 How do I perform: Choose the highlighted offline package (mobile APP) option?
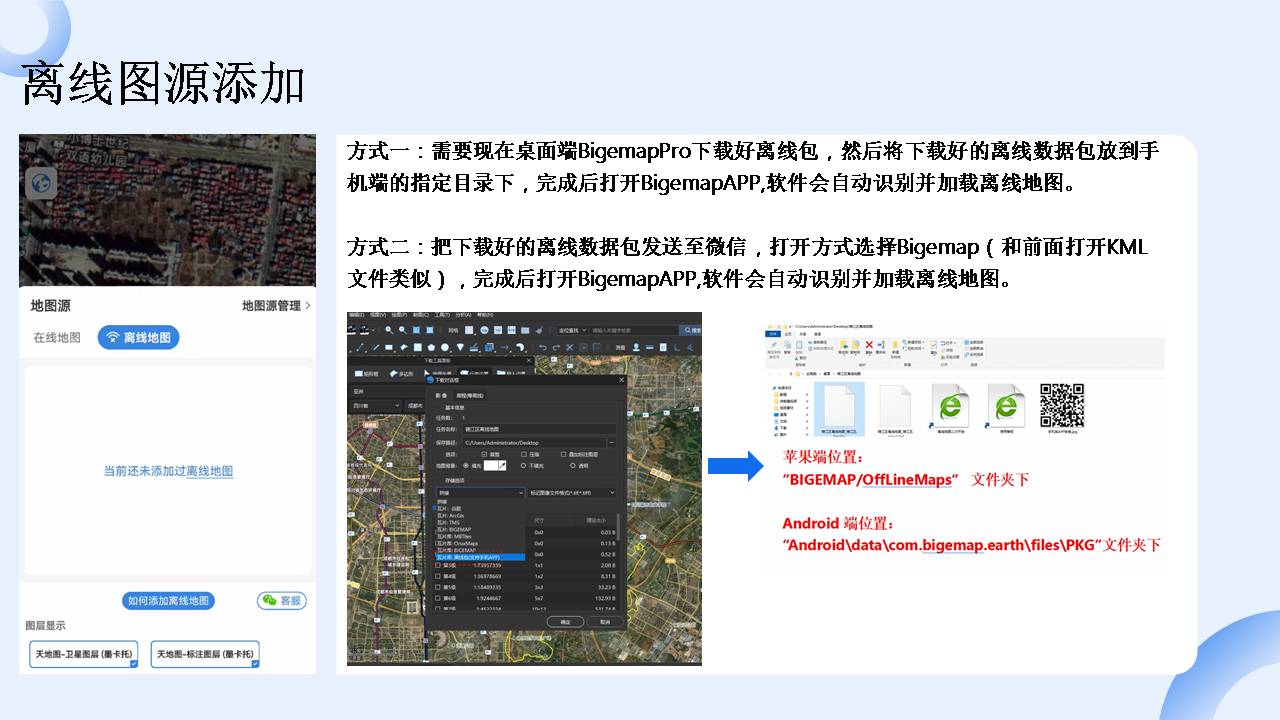480,557
